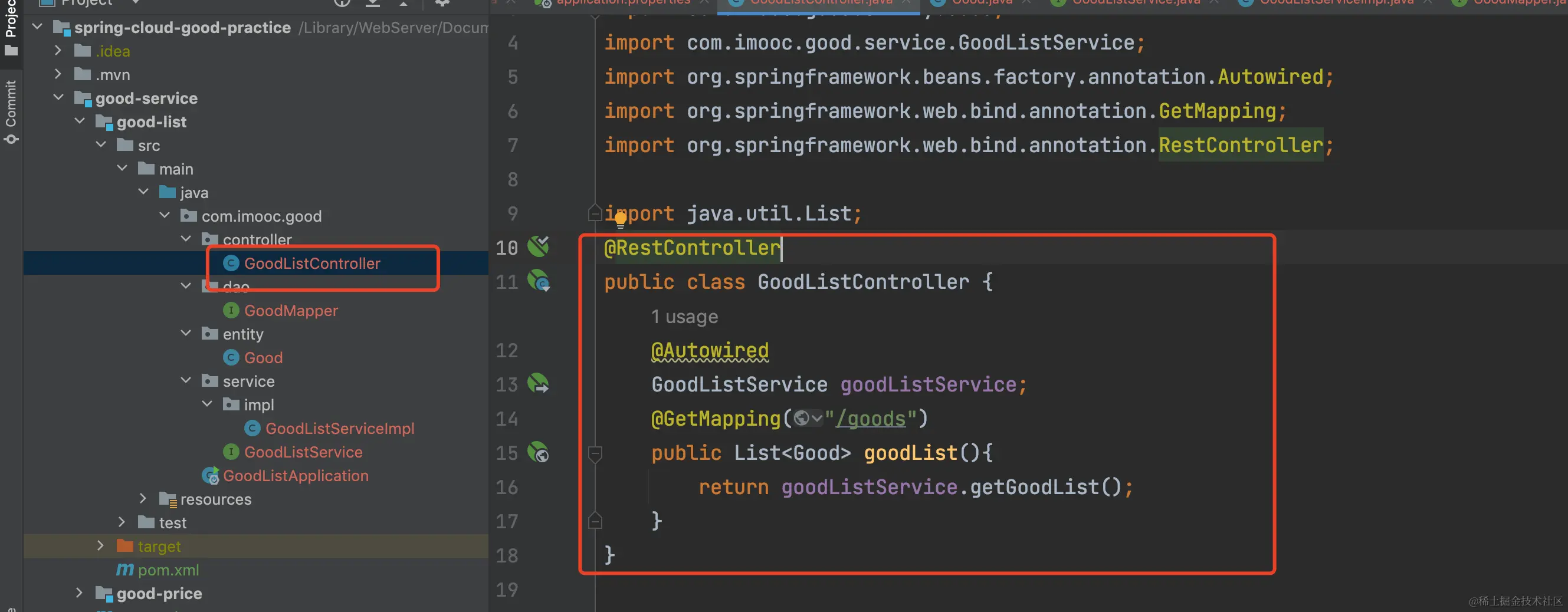Select GoodListApplication in the project tree
Screen dimensions: 1568x612
tap(296, 476)
